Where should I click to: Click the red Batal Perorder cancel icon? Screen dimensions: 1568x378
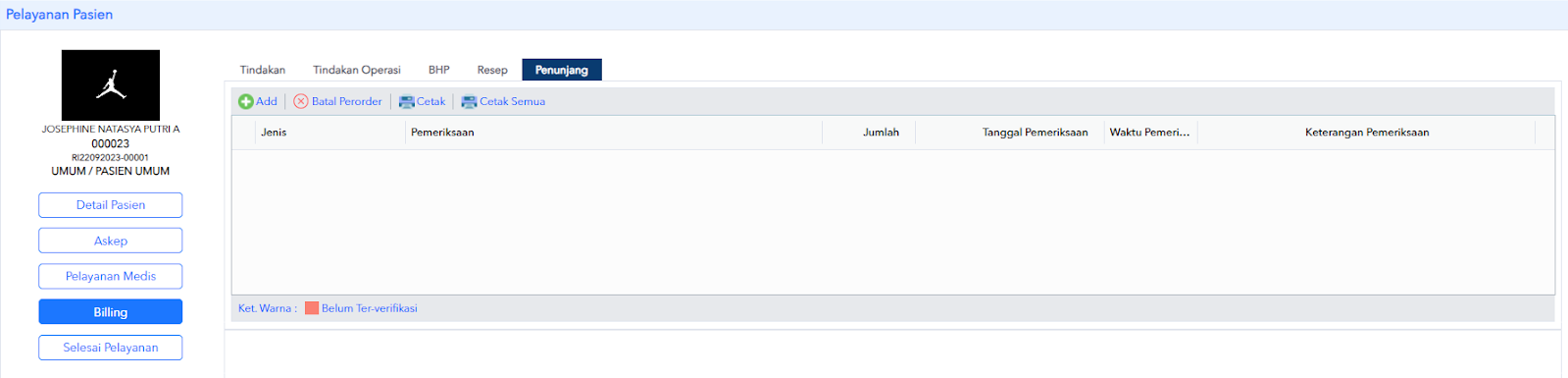301,101
